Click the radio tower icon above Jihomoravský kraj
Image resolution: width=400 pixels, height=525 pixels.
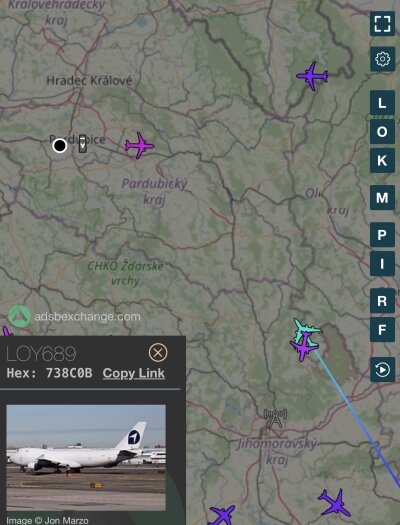(275, 418)
